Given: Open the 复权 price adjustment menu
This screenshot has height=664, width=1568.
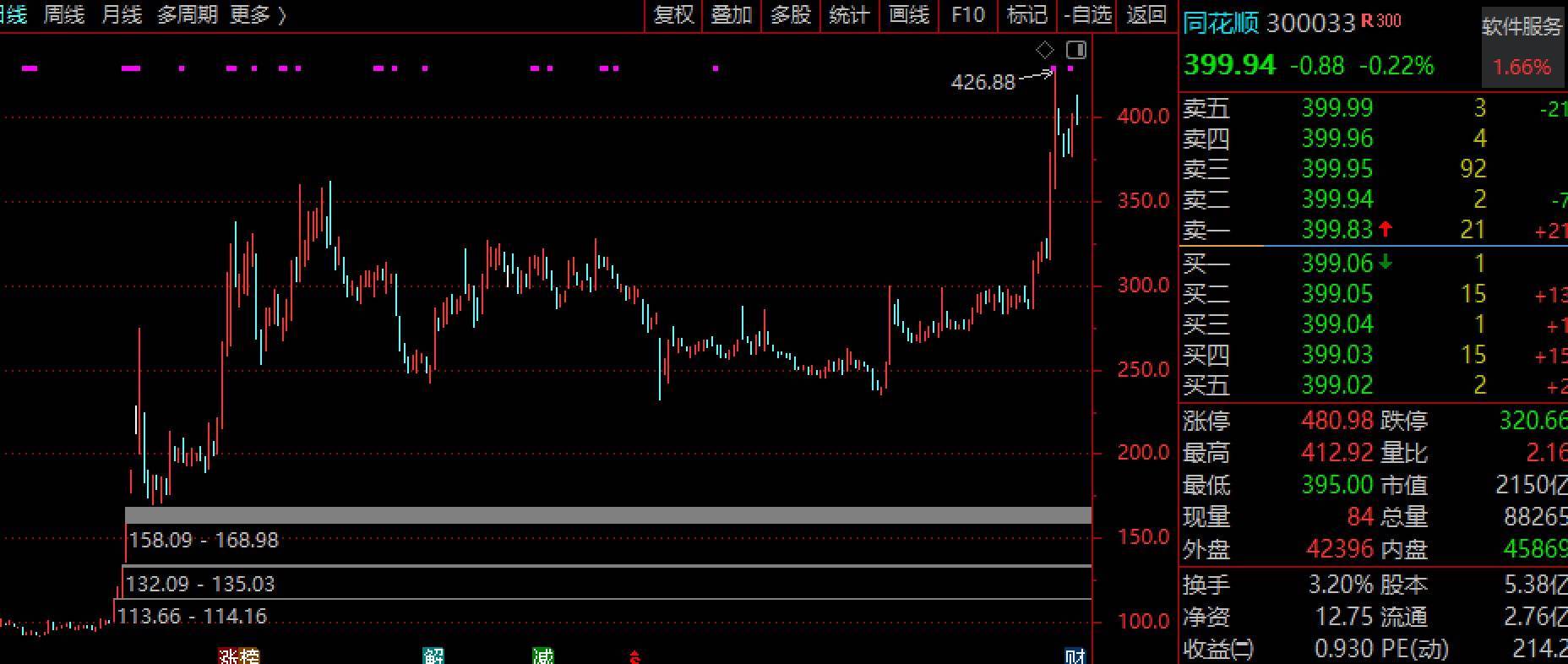Looking at the screenshot, I should (x=673, y=15).
